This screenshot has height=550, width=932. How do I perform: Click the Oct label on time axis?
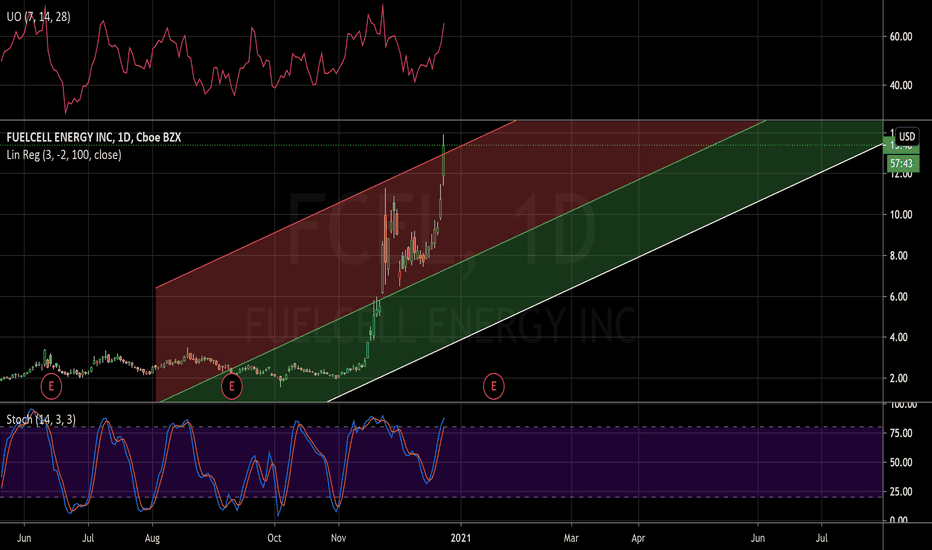point(274,539)
